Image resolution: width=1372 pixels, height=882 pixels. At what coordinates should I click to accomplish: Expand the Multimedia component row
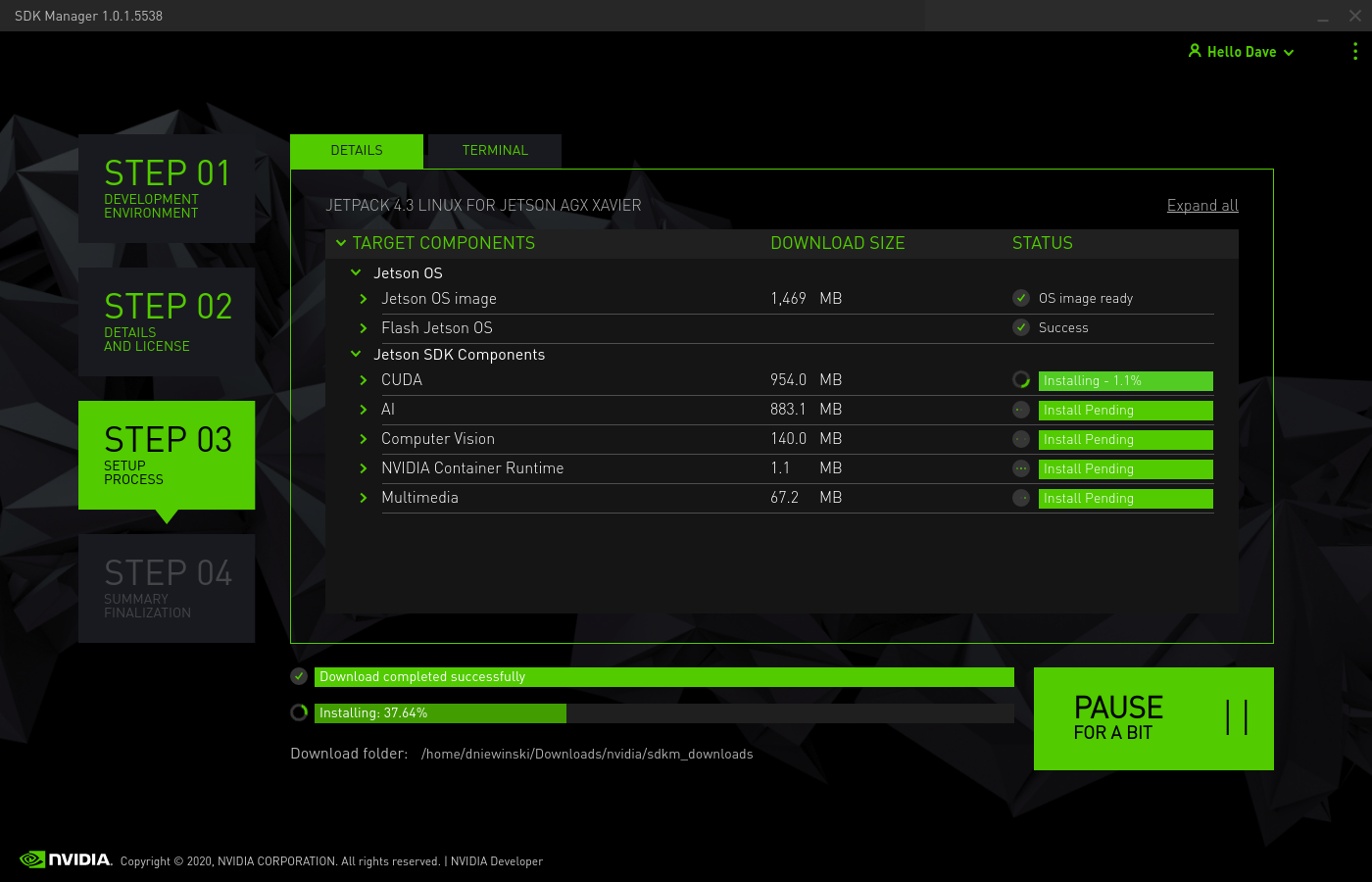tap(364, 498)
